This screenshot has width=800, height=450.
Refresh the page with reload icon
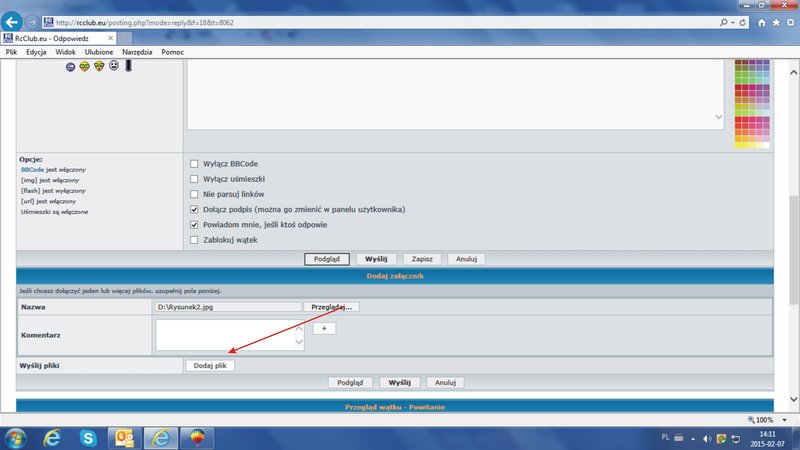743,22
